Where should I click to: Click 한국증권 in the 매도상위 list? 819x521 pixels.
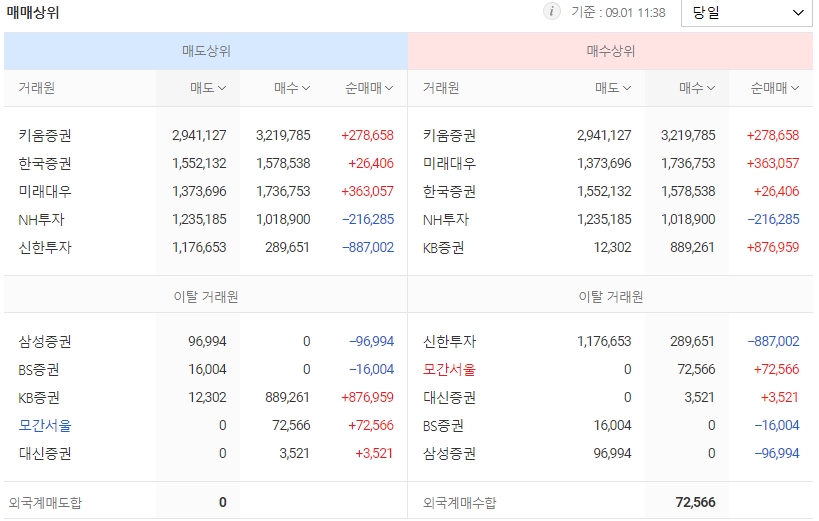coord(45,164)
